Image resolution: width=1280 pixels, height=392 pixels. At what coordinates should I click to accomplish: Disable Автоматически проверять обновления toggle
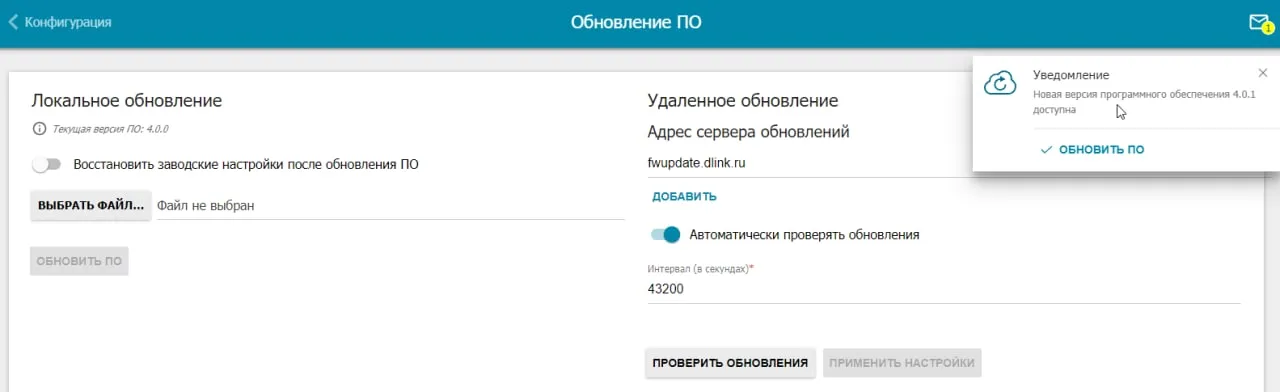click(665, 234)
